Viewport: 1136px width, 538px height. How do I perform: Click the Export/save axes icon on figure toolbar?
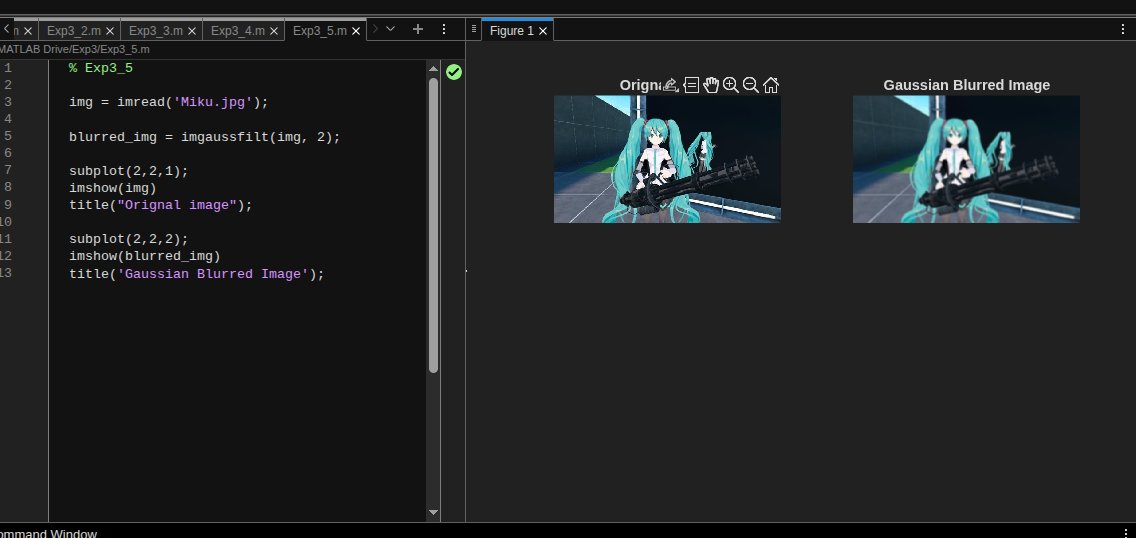(x=670, y=85)
